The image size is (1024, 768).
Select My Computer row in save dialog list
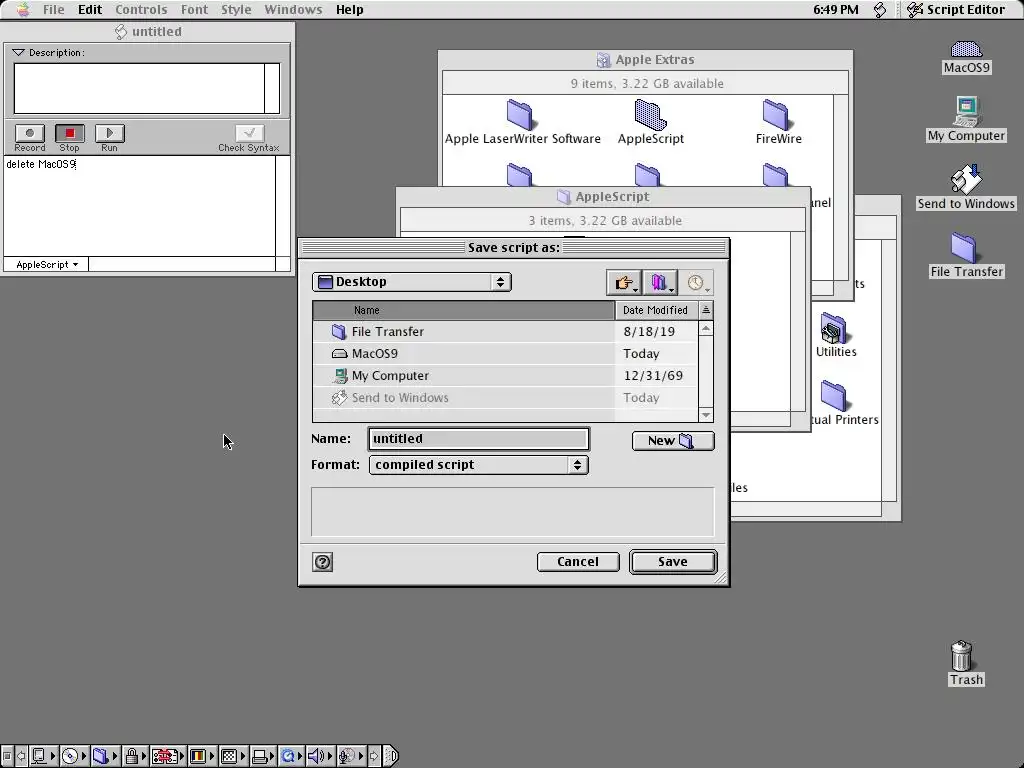505,376
